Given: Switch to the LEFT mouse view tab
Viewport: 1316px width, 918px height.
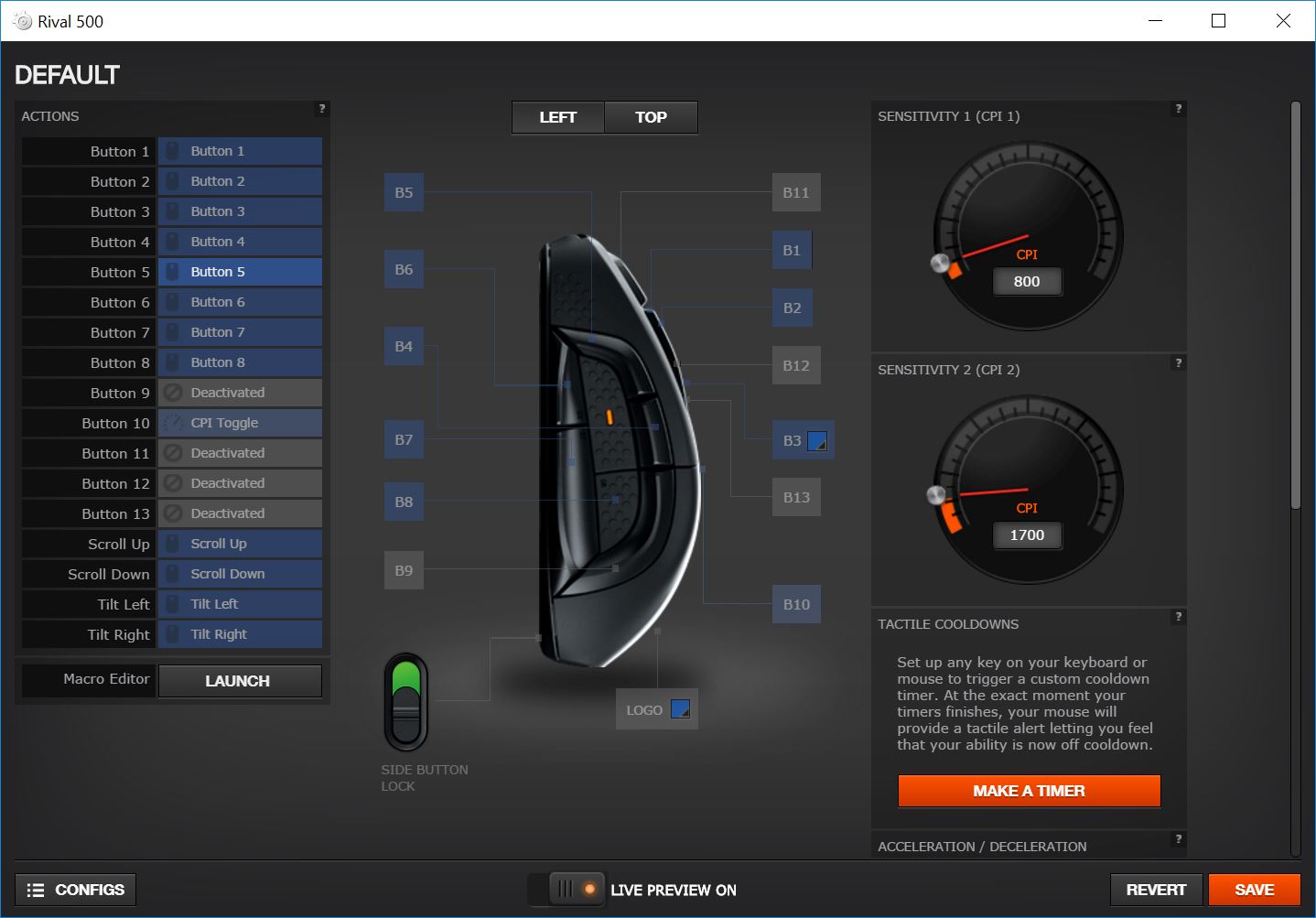Looking at the screenshot, I should (556, 117).
